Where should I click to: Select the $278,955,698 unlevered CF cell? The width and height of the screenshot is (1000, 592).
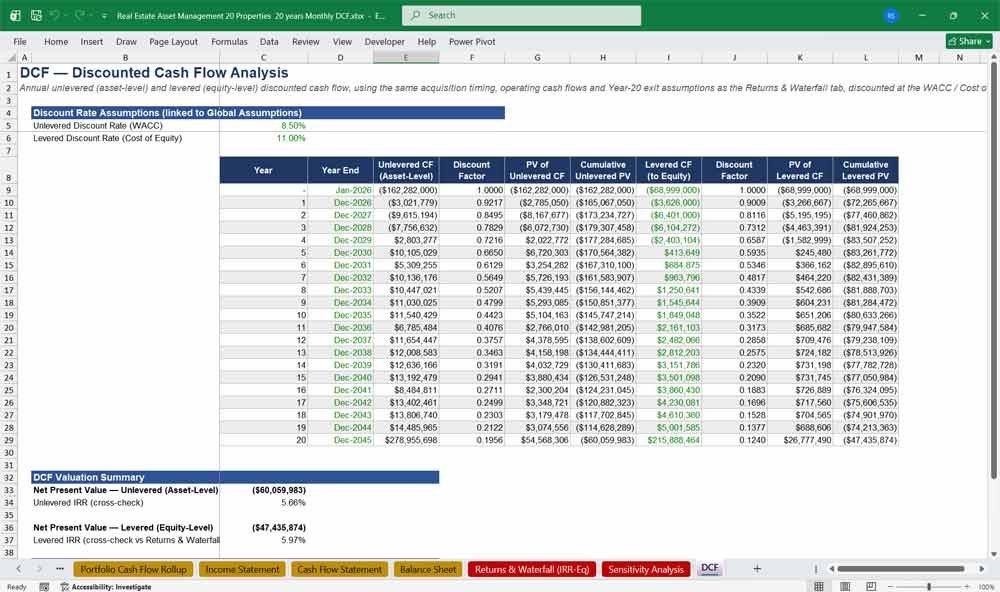(x=406, y=440)
